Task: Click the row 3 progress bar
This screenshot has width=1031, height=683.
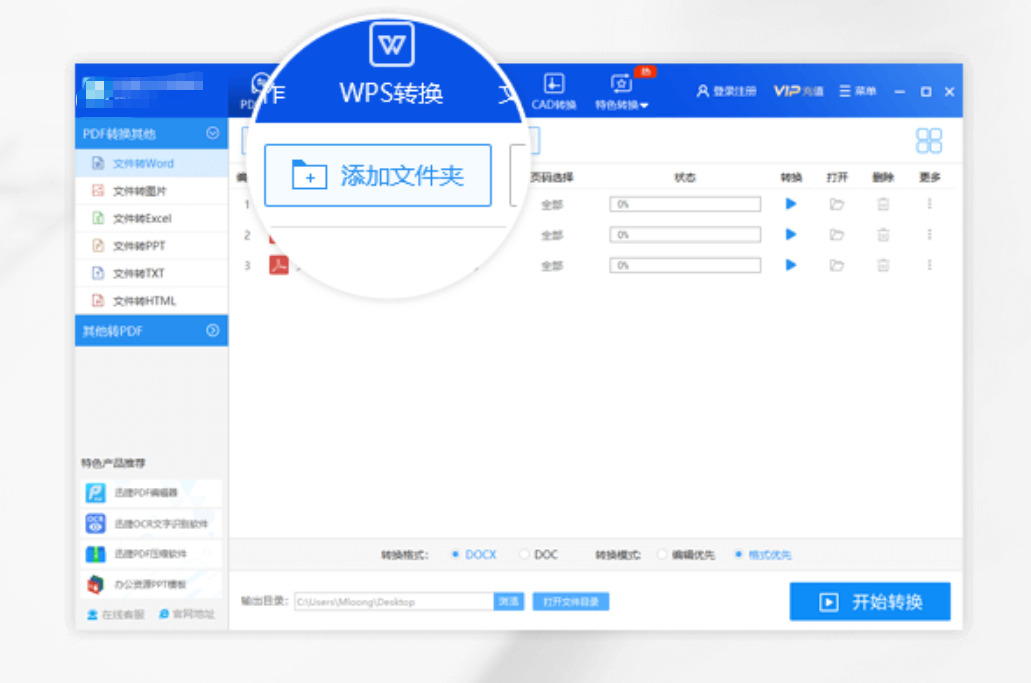Action: click(685, 266)
